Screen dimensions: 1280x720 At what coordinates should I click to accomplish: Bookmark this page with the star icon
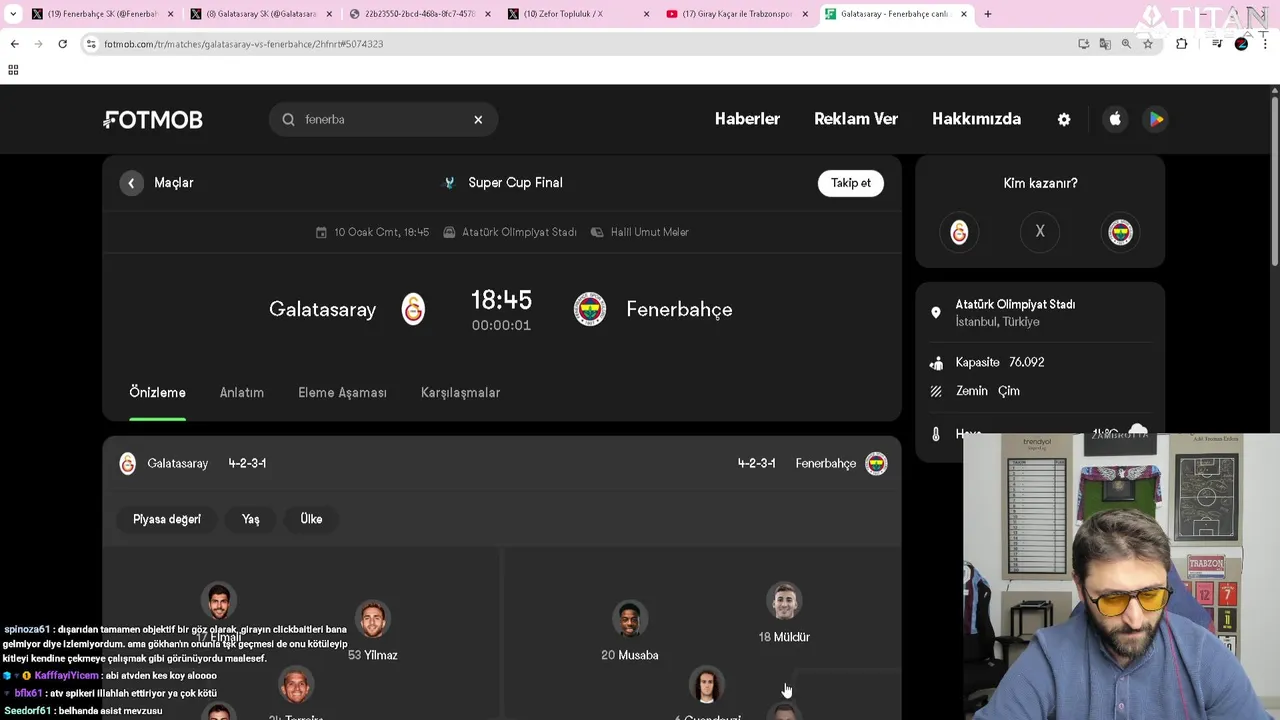click(x=1148, y=44)
